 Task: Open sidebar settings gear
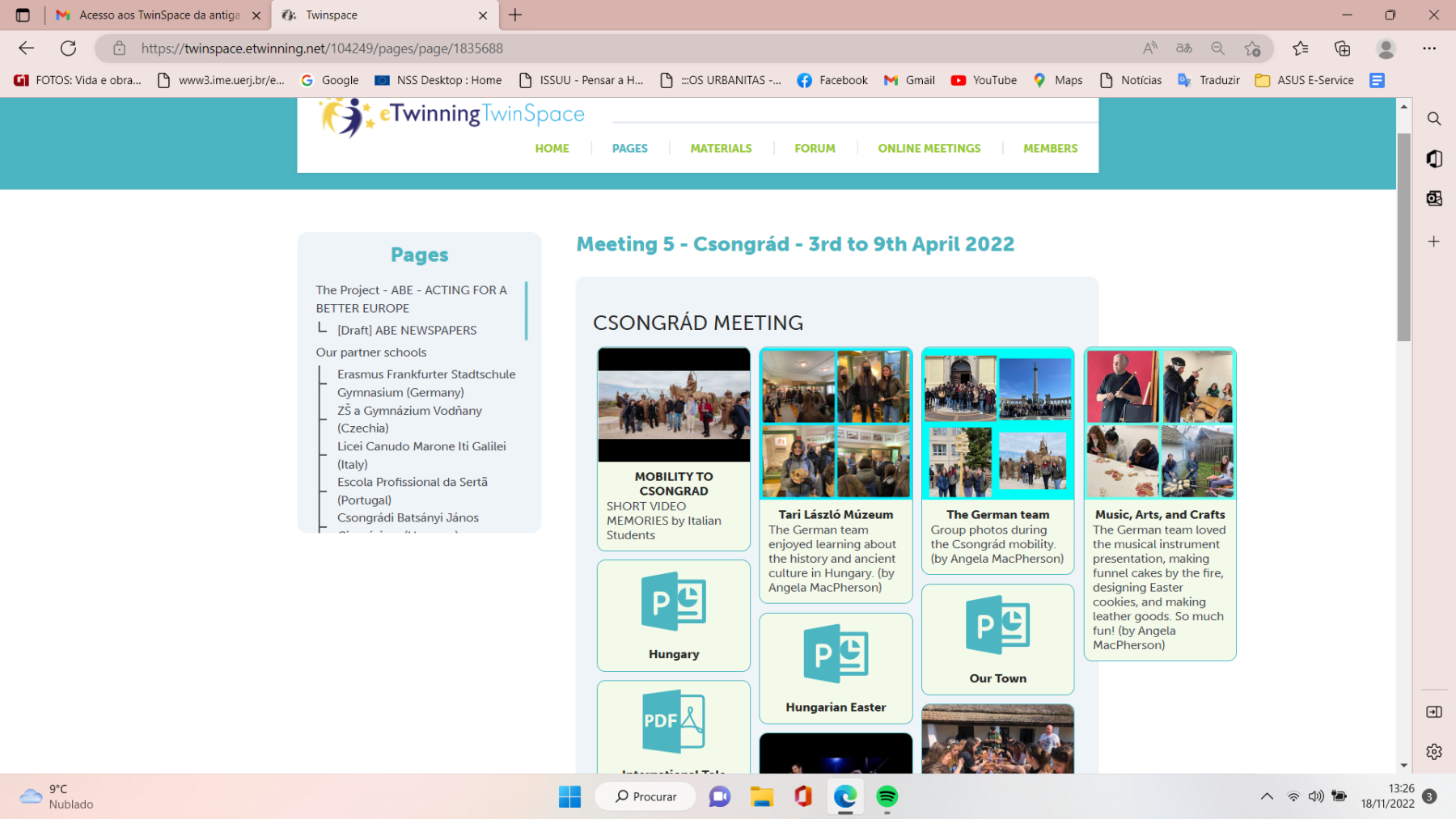(x=1434, y=751)
